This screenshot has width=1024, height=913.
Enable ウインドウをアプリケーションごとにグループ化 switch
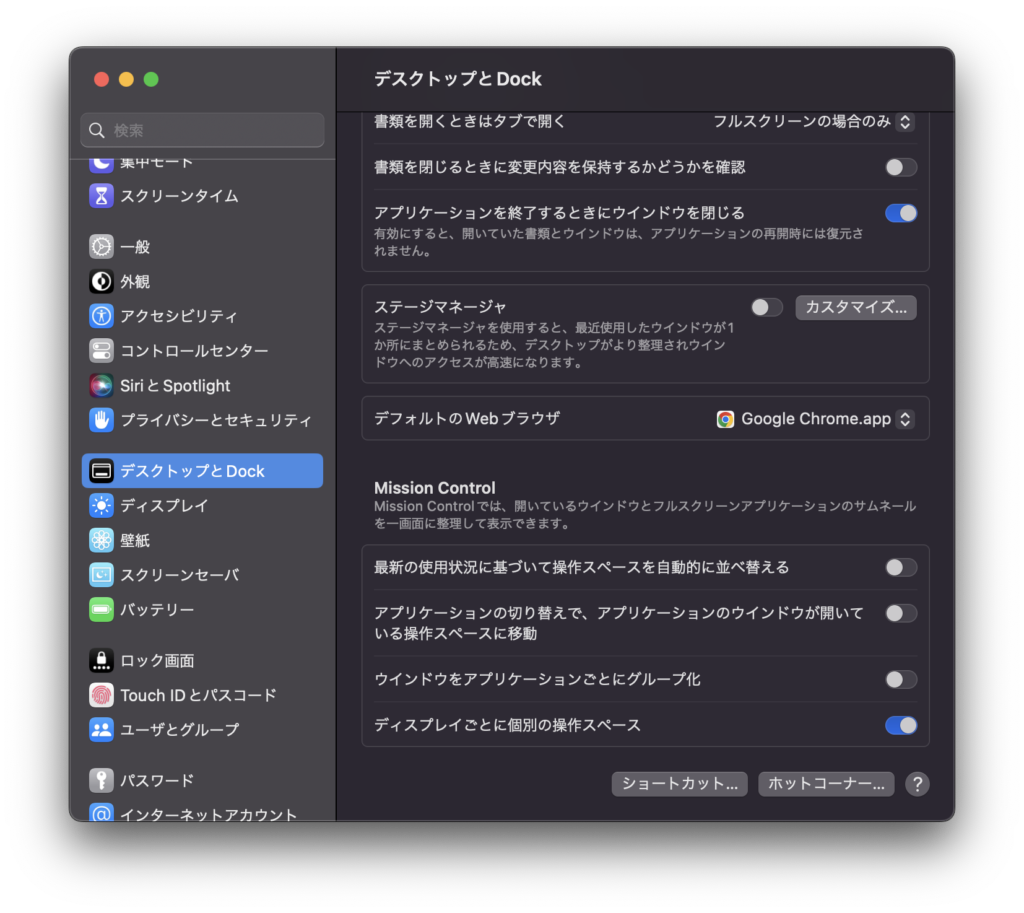pos(901,679)
